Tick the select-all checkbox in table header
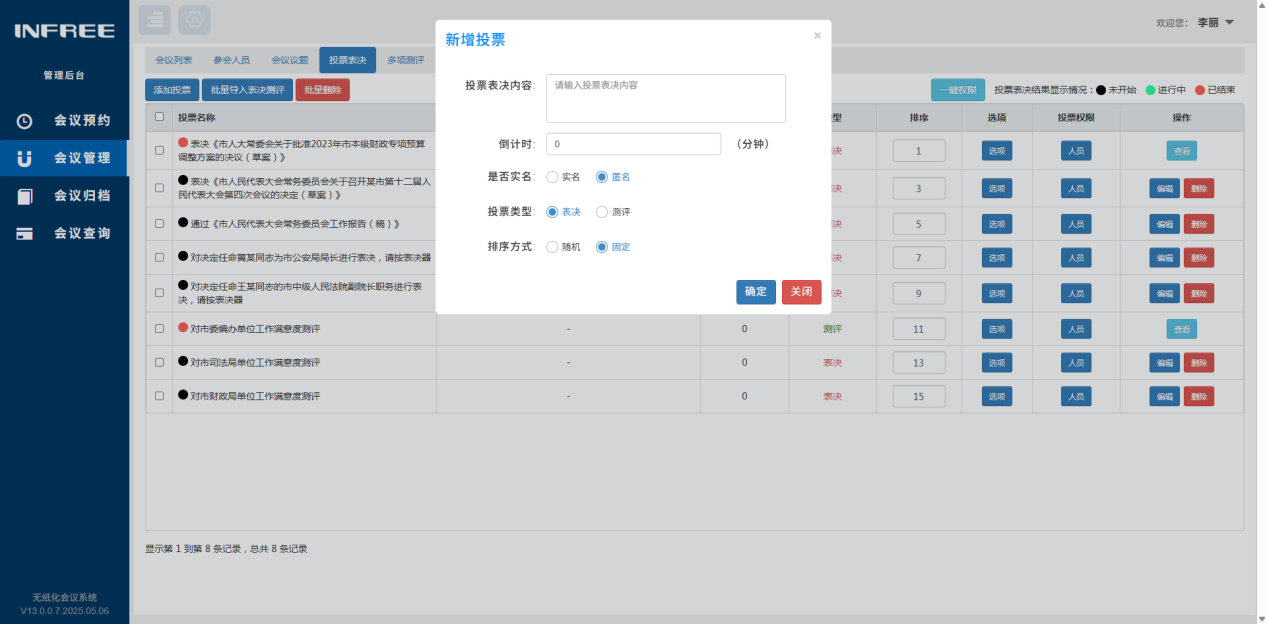Image resolution: width=1267 pixels, height=624 pixels. click(x=160, y=117)
